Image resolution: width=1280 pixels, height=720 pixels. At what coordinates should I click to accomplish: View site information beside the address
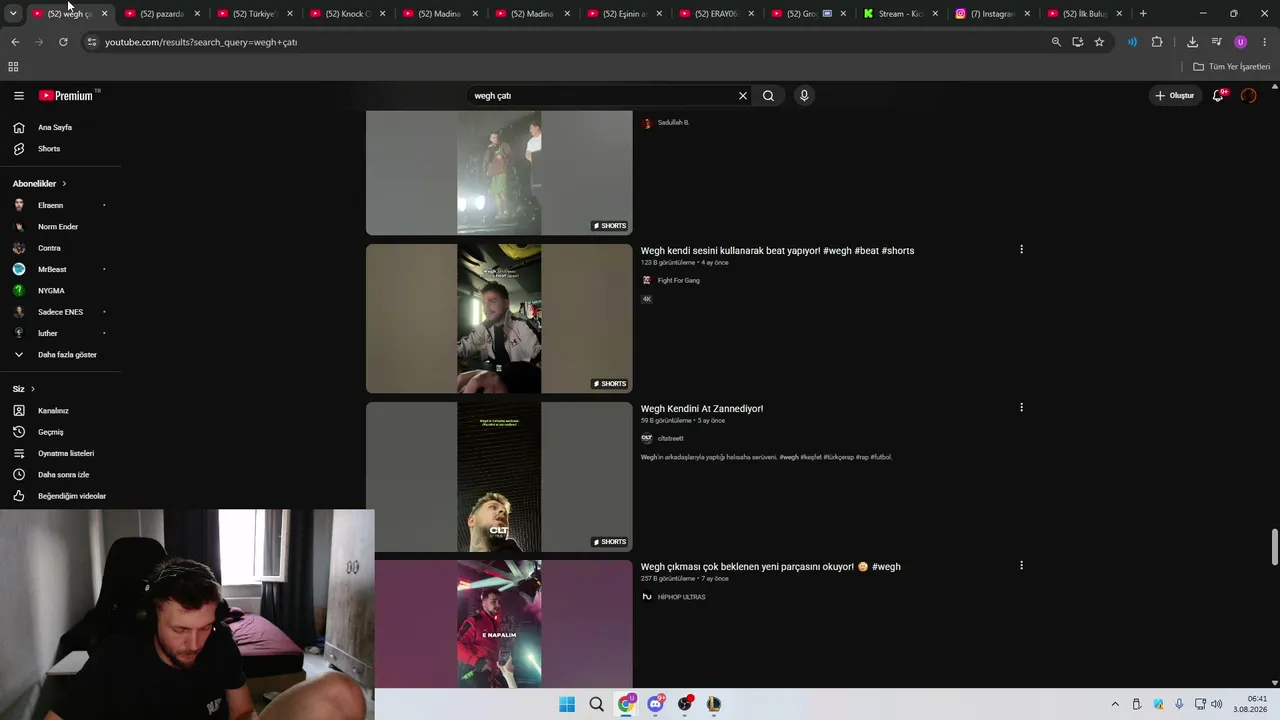coord(91,42)
